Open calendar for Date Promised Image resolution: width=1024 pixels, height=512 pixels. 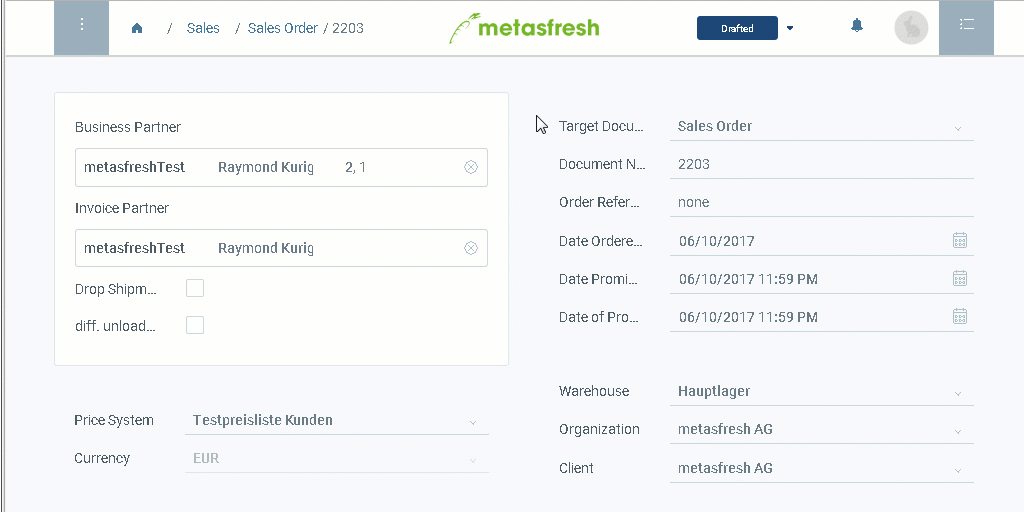tap(959, 279)
